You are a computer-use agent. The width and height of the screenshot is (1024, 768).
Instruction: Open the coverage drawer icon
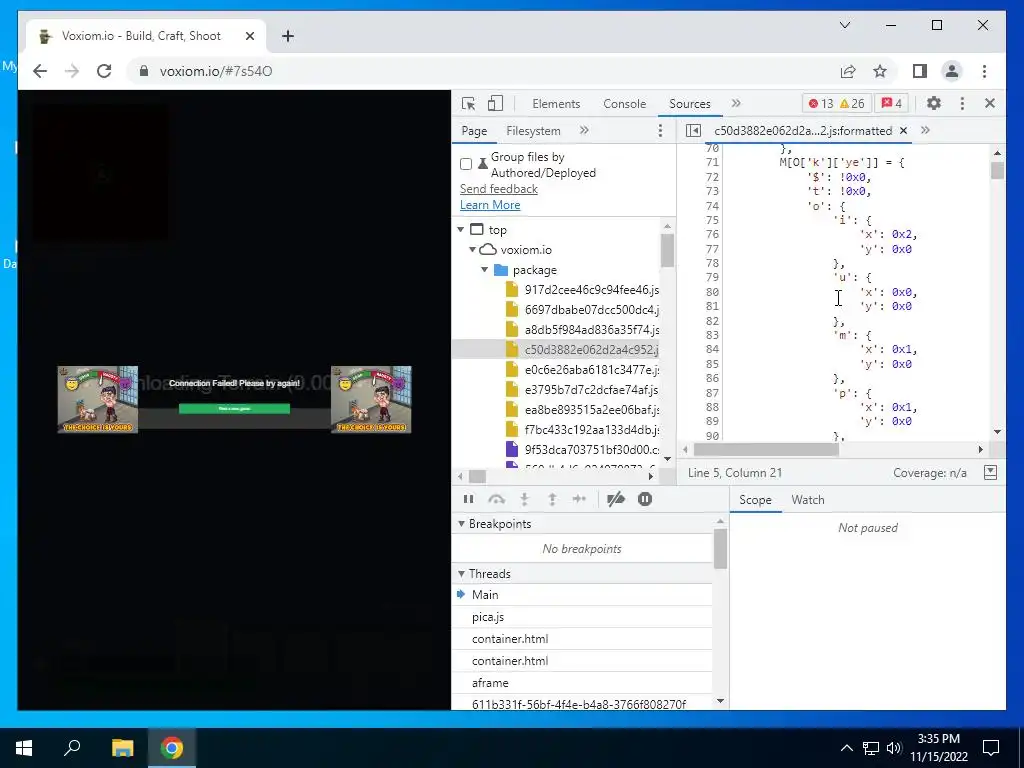click(991, 472)
